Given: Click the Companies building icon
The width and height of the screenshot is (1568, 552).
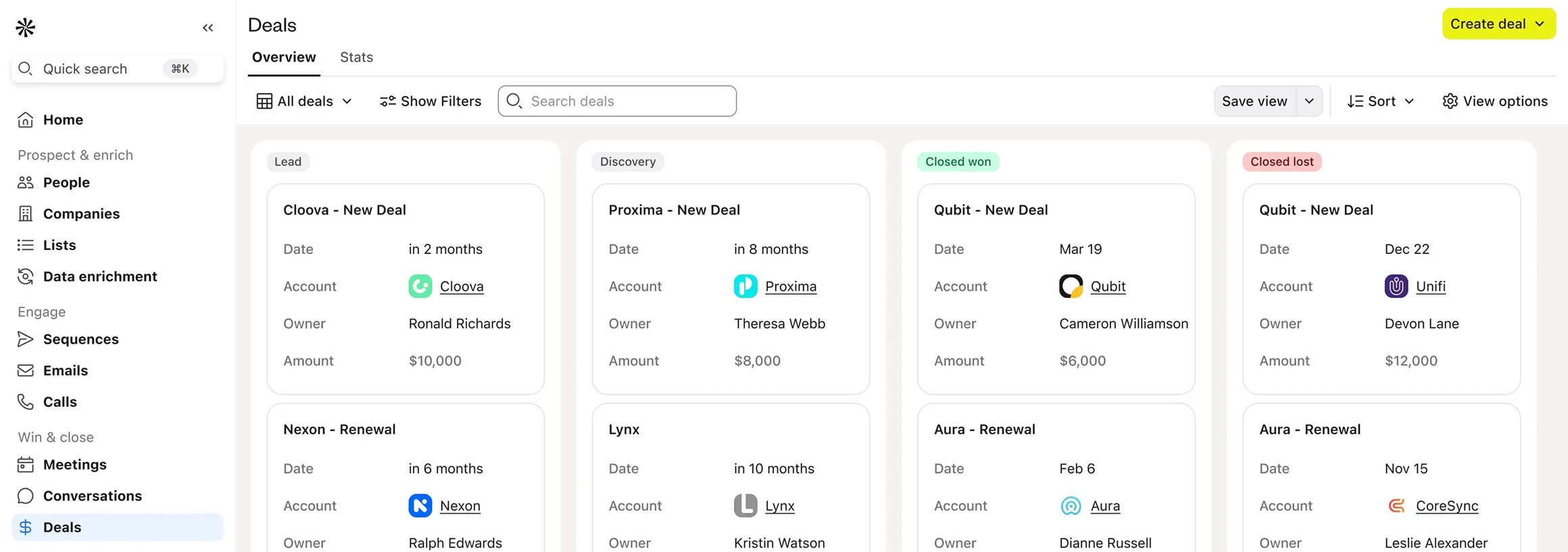Looking at the screenshot, I should (26, 214).
